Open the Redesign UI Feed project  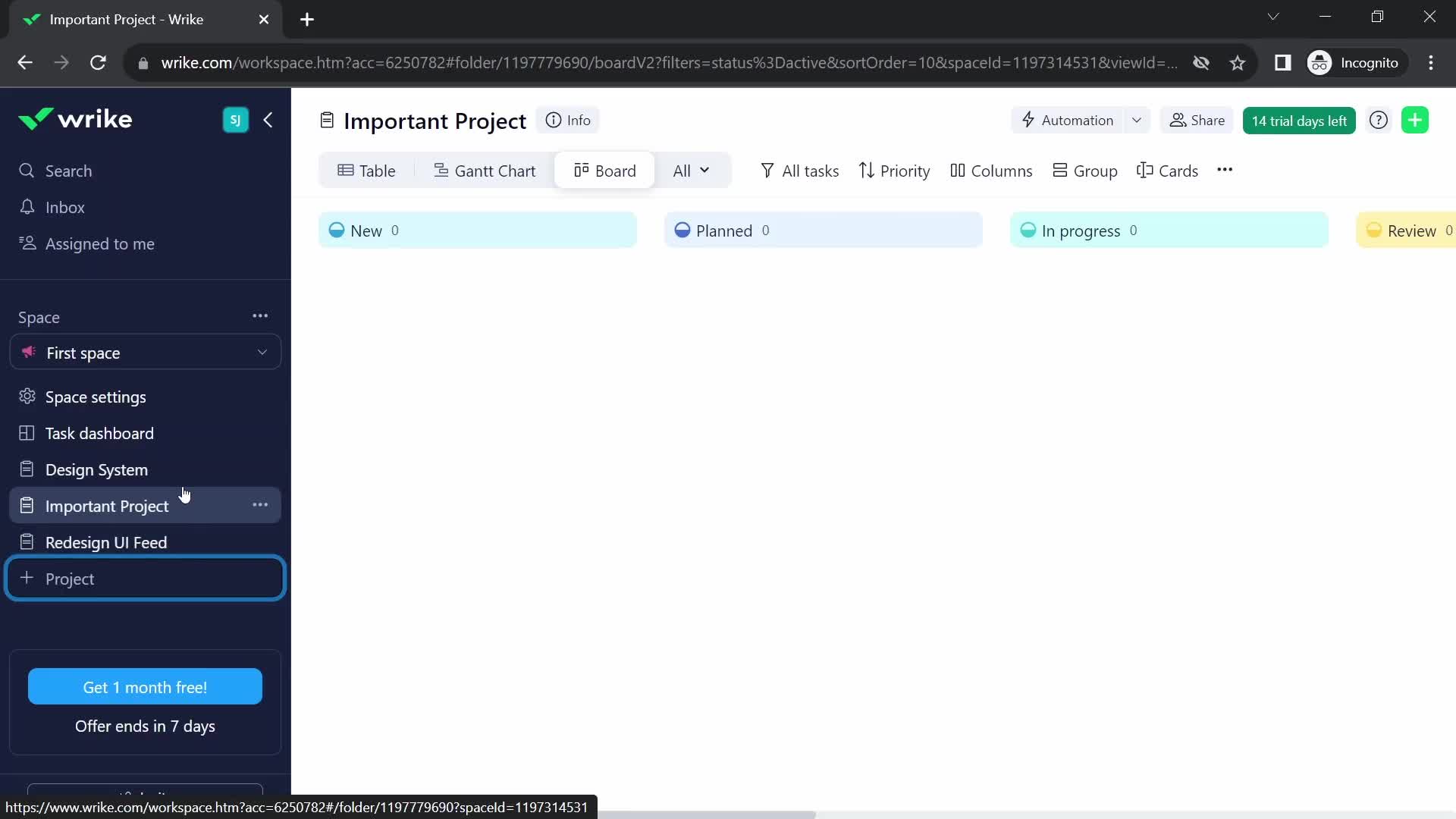click(x=106, y=541)
